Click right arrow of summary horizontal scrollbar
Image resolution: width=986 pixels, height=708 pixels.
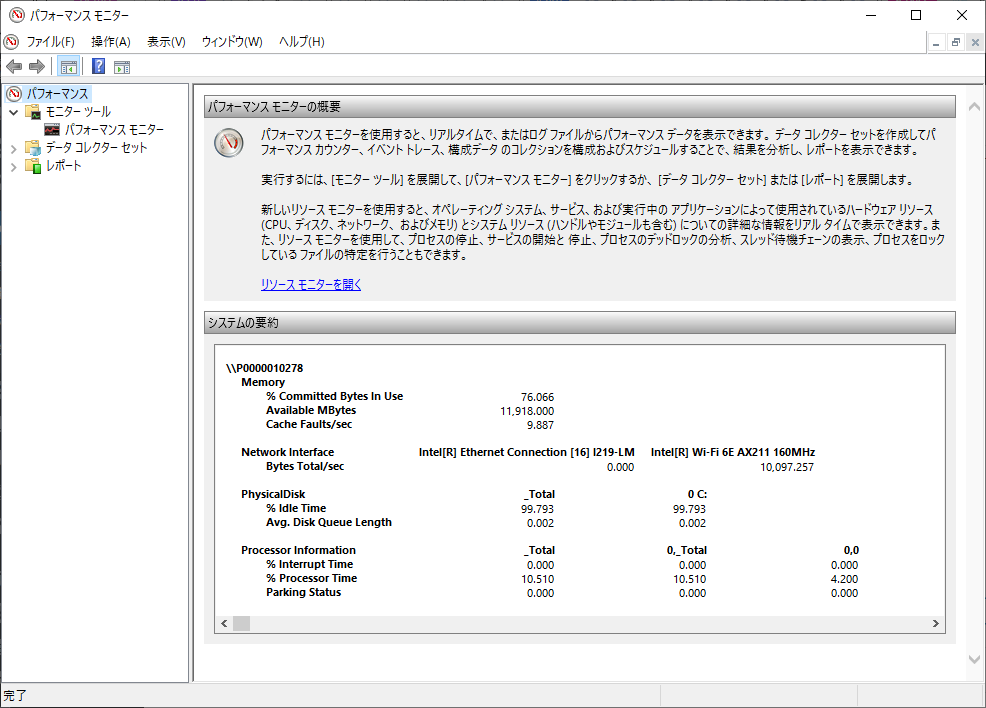pyautogui.click(x=936, y=624)
